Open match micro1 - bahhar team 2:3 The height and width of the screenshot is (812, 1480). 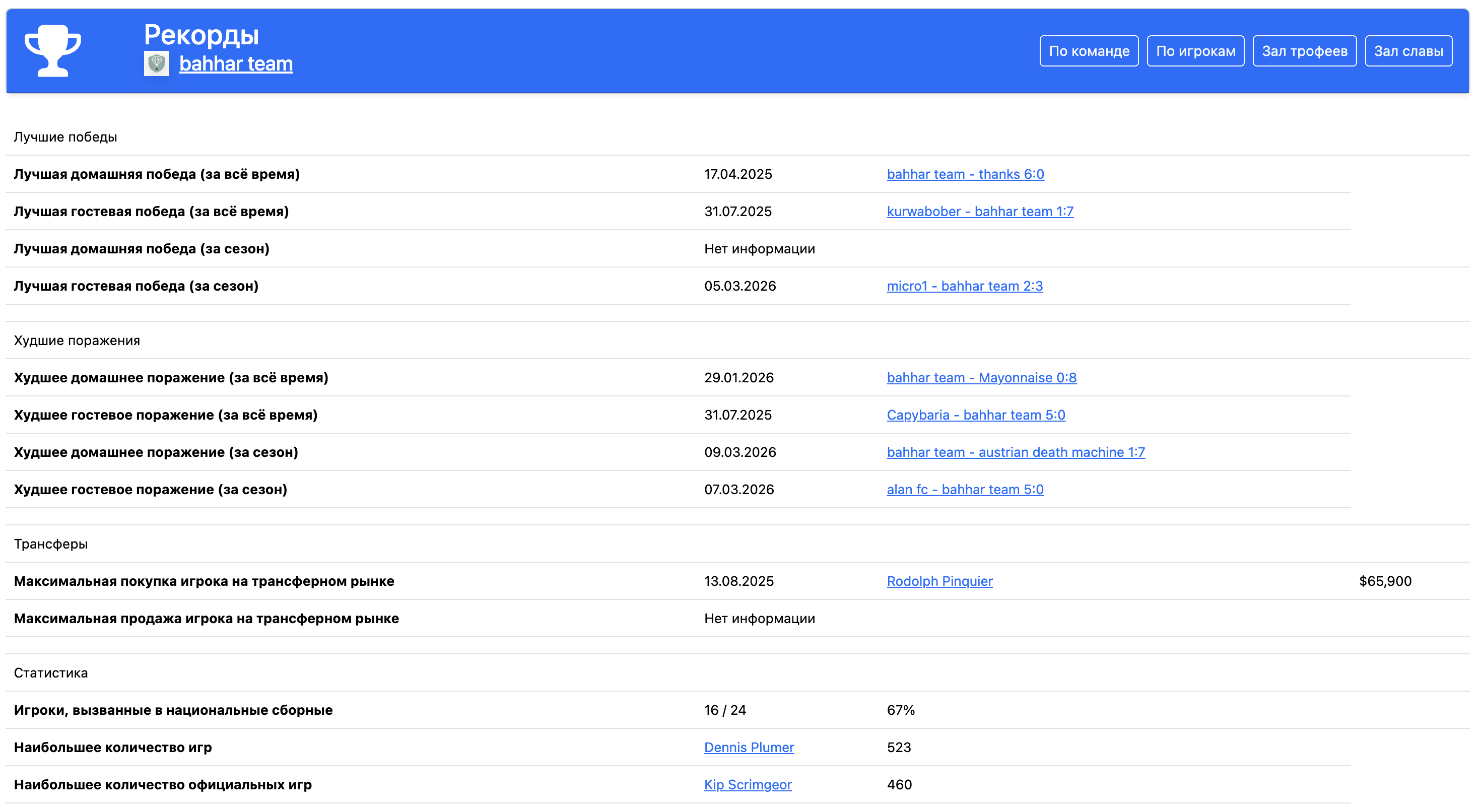pyautogui.click(x=964, y=286)
